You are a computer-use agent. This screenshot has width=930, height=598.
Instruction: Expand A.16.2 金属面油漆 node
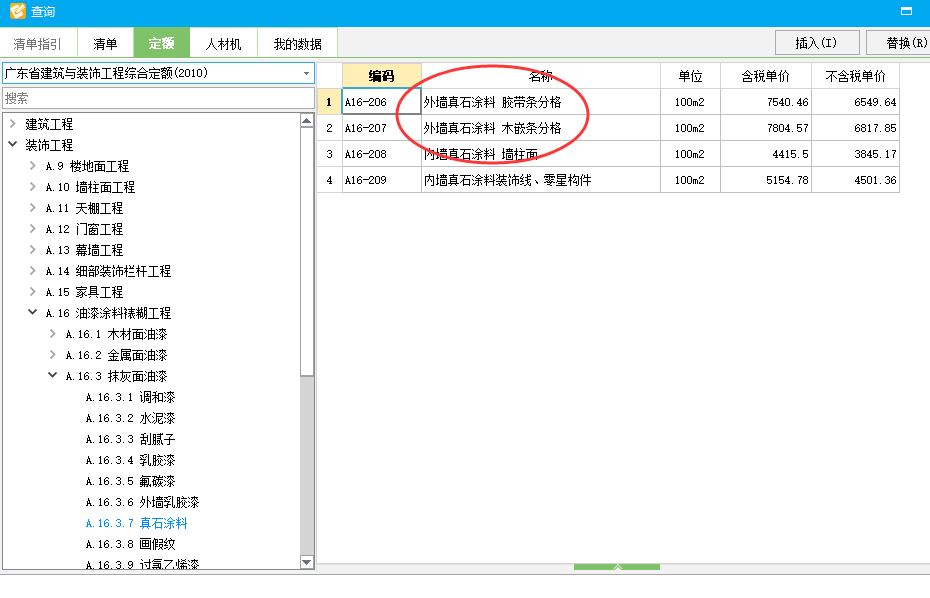(53, 355)
